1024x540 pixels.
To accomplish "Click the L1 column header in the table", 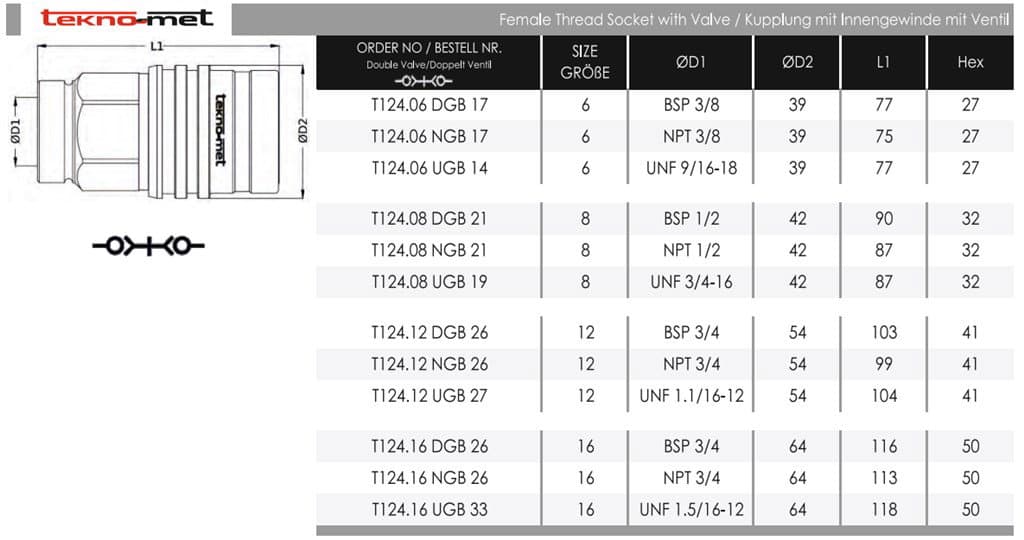I will (883, 62).
